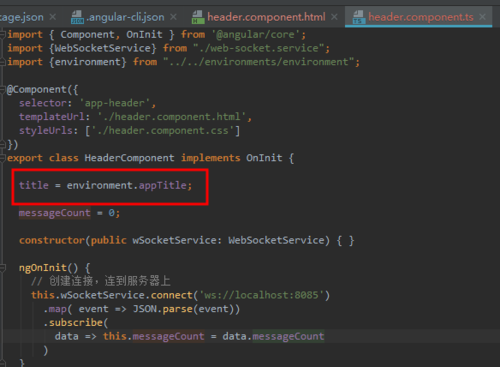This screenshot has height=367, width=500.
Task: Click the HeaderComponent class name
Action: tap(129, 158)
